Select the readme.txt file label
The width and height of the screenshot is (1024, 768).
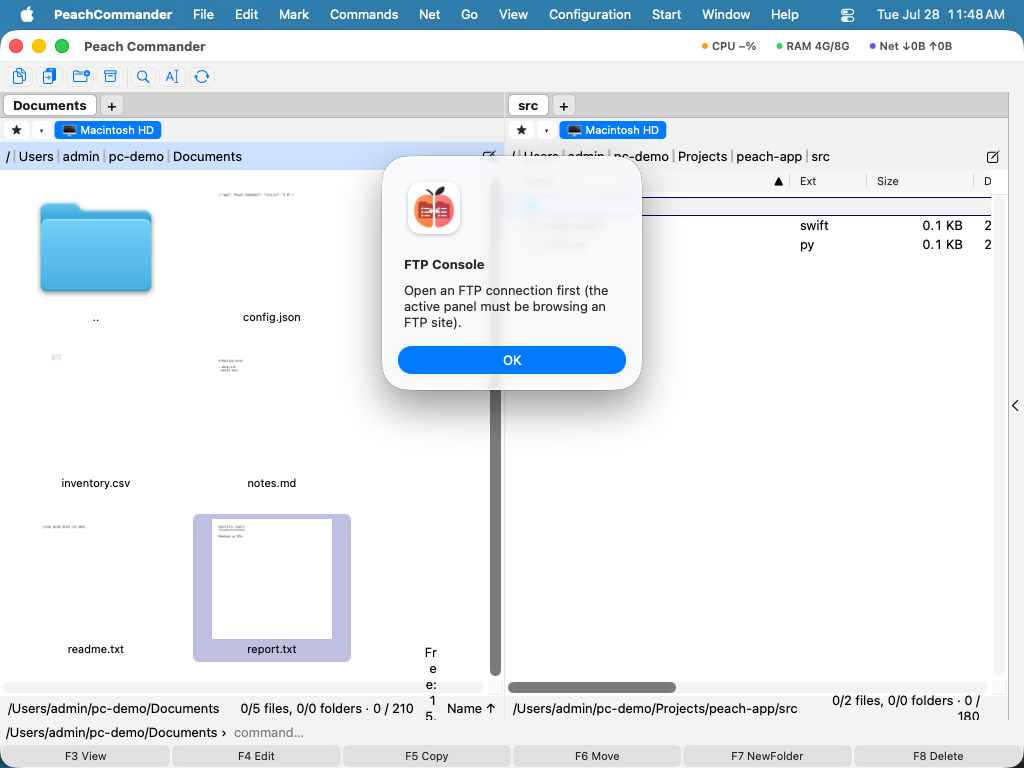click(x=95, y=649)
